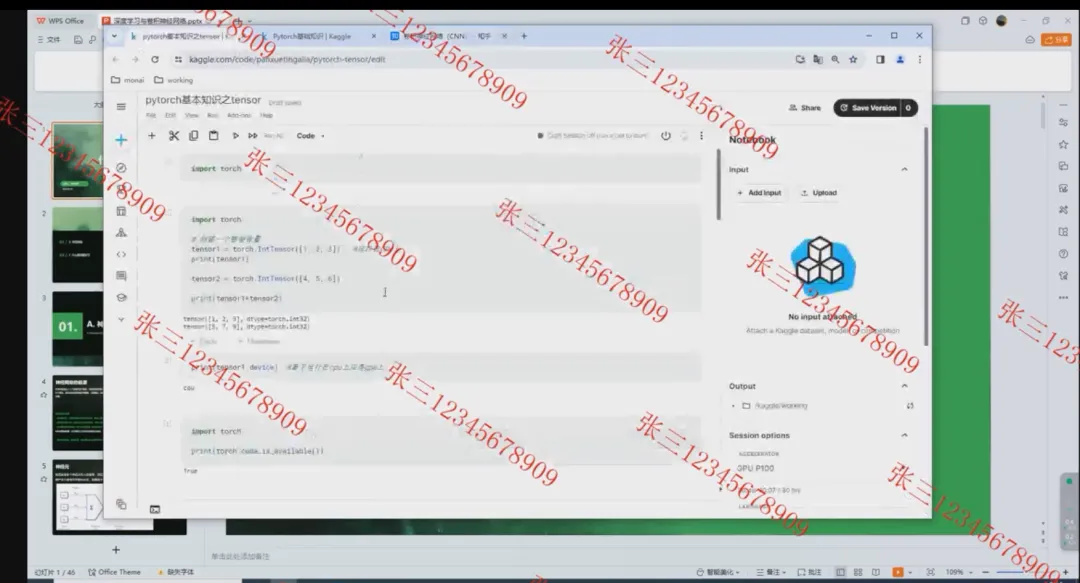
Task: Open the Kaggle hamburger menu icon
Action: (x=121, y=107)
